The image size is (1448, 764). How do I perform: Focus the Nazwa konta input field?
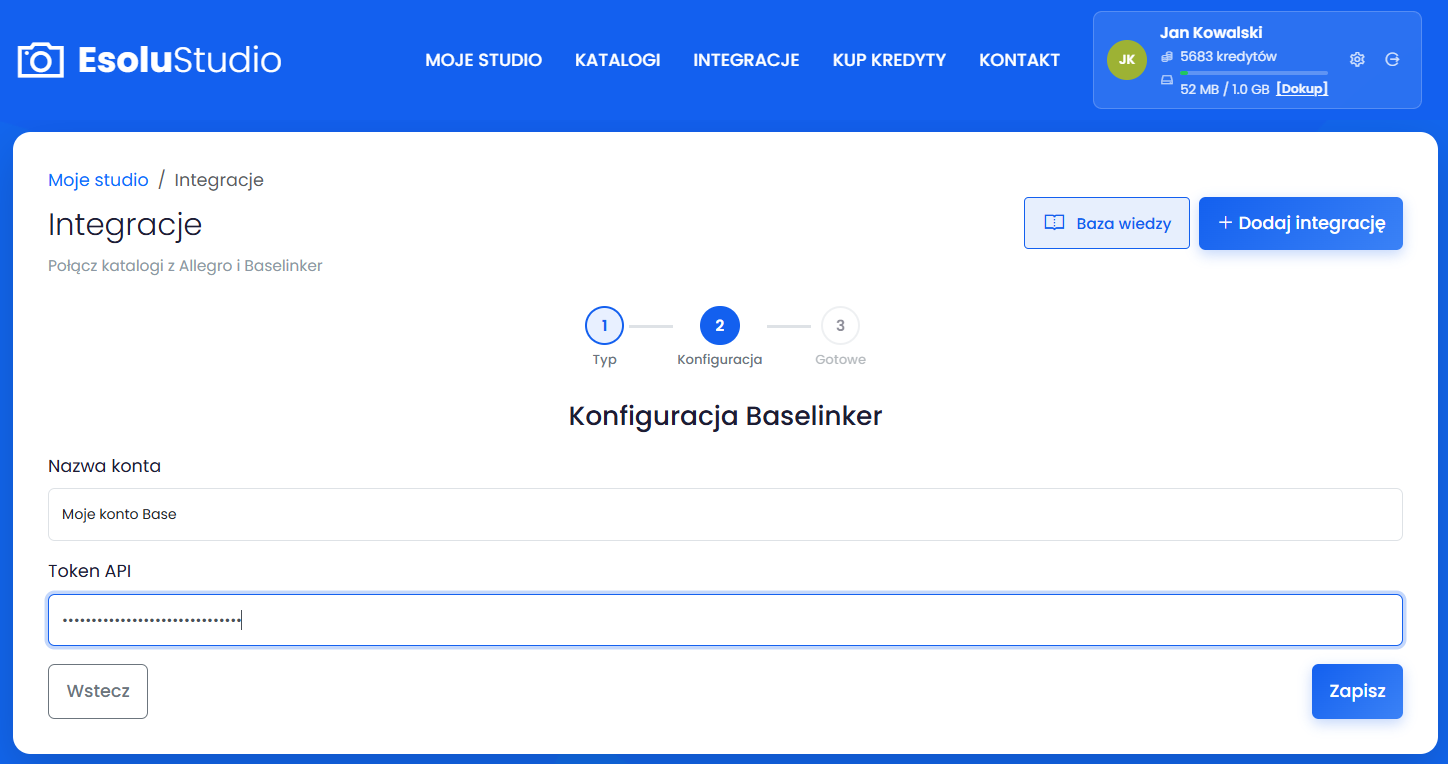coord(725,514)
